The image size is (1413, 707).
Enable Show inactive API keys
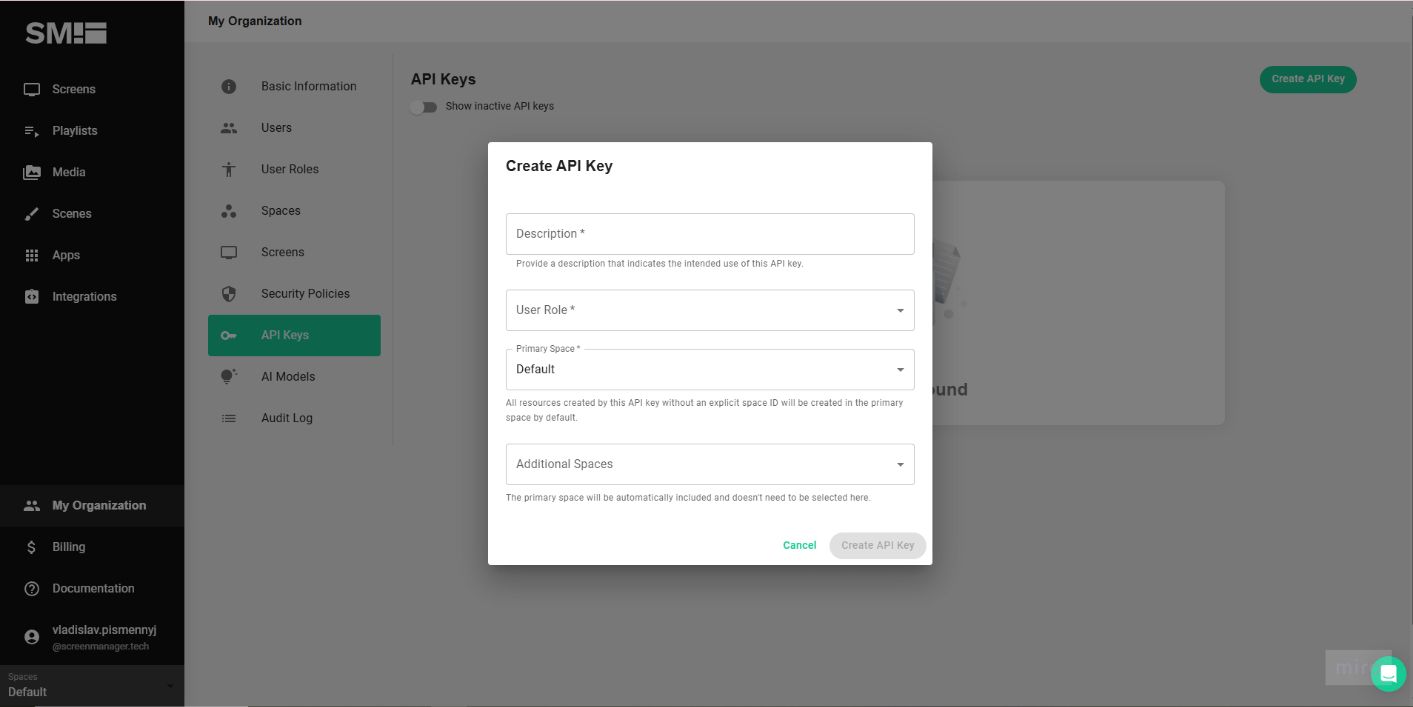point(422,106)
